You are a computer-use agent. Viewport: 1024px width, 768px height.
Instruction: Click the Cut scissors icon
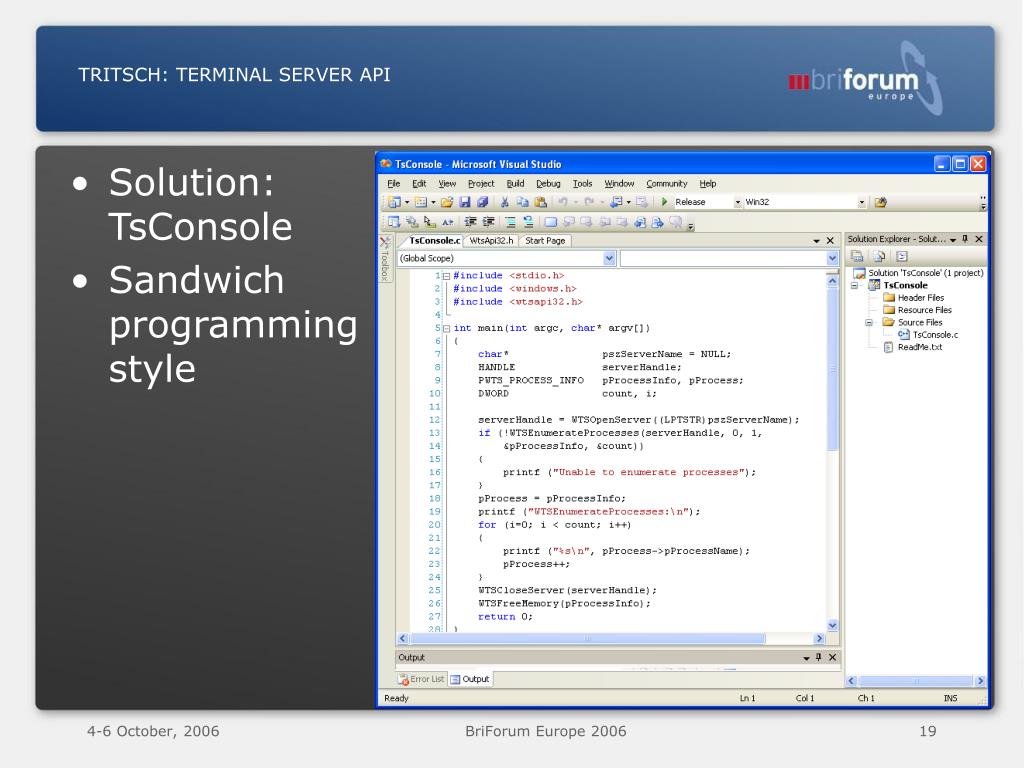(505, 202)
